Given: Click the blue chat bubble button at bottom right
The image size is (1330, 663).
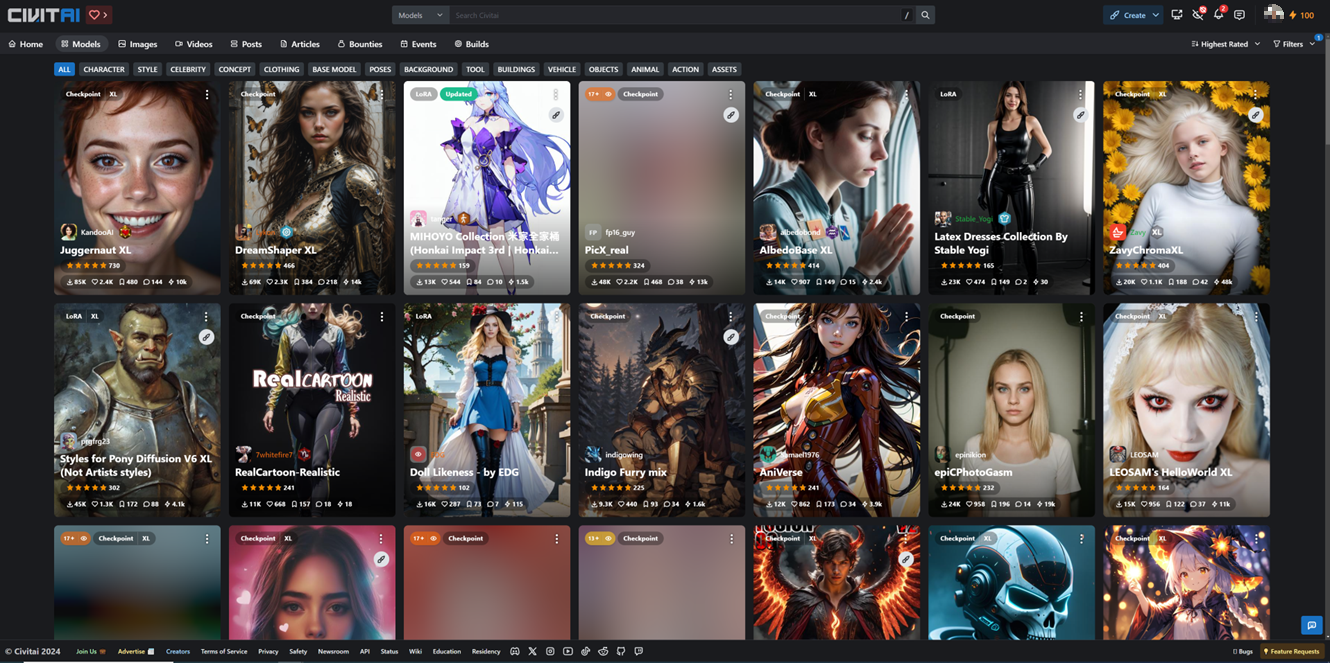Looking at the screenshot, I should coord(1311,625).
